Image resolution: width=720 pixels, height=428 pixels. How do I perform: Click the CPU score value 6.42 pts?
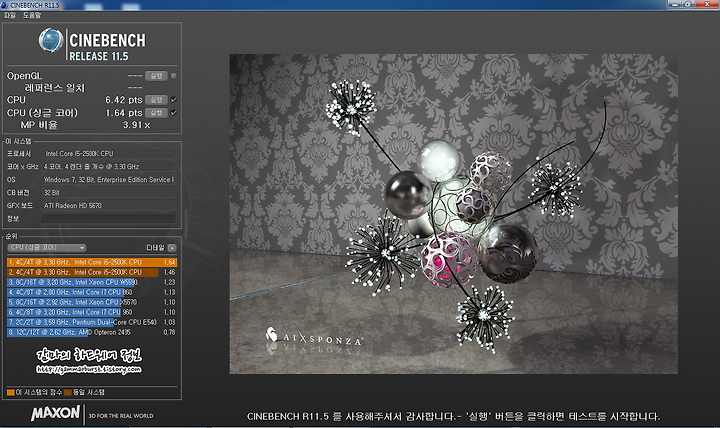tap(124, 100)
